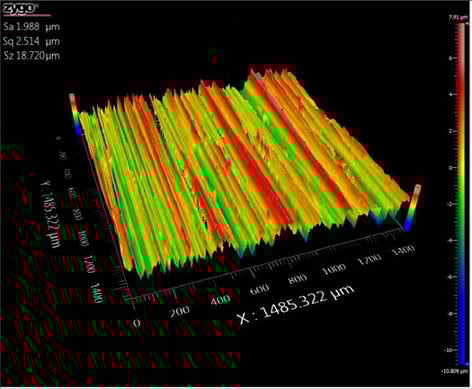Click the 200 tick on the X axis
Viewport: 472px width, 389px height.
point(179,311)
